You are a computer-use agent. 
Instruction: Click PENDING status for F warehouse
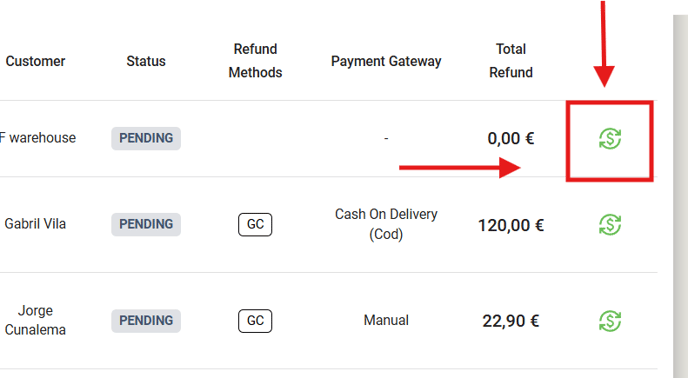tap(146, 138)
